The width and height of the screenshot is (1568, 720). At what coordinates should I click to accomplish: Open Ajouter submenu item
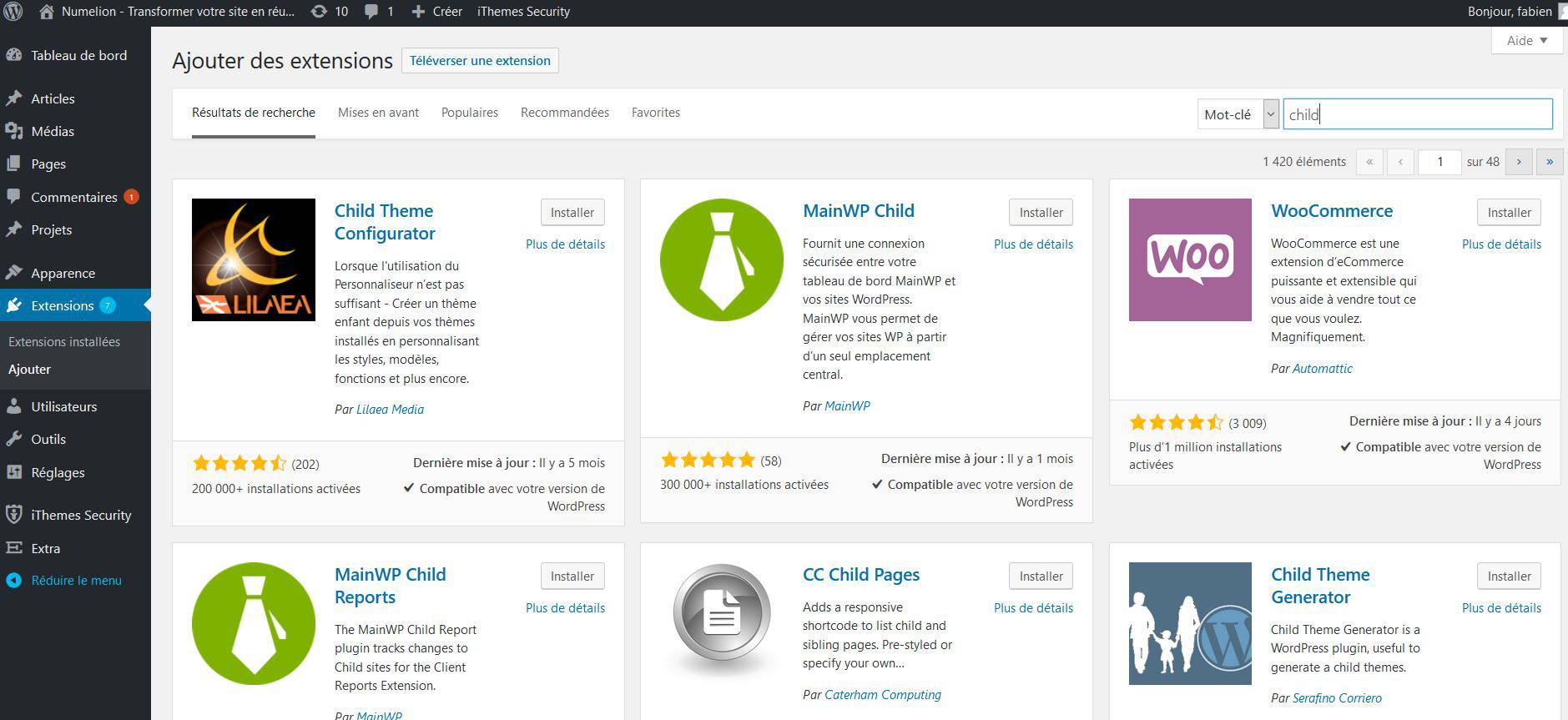click(29, 369)
